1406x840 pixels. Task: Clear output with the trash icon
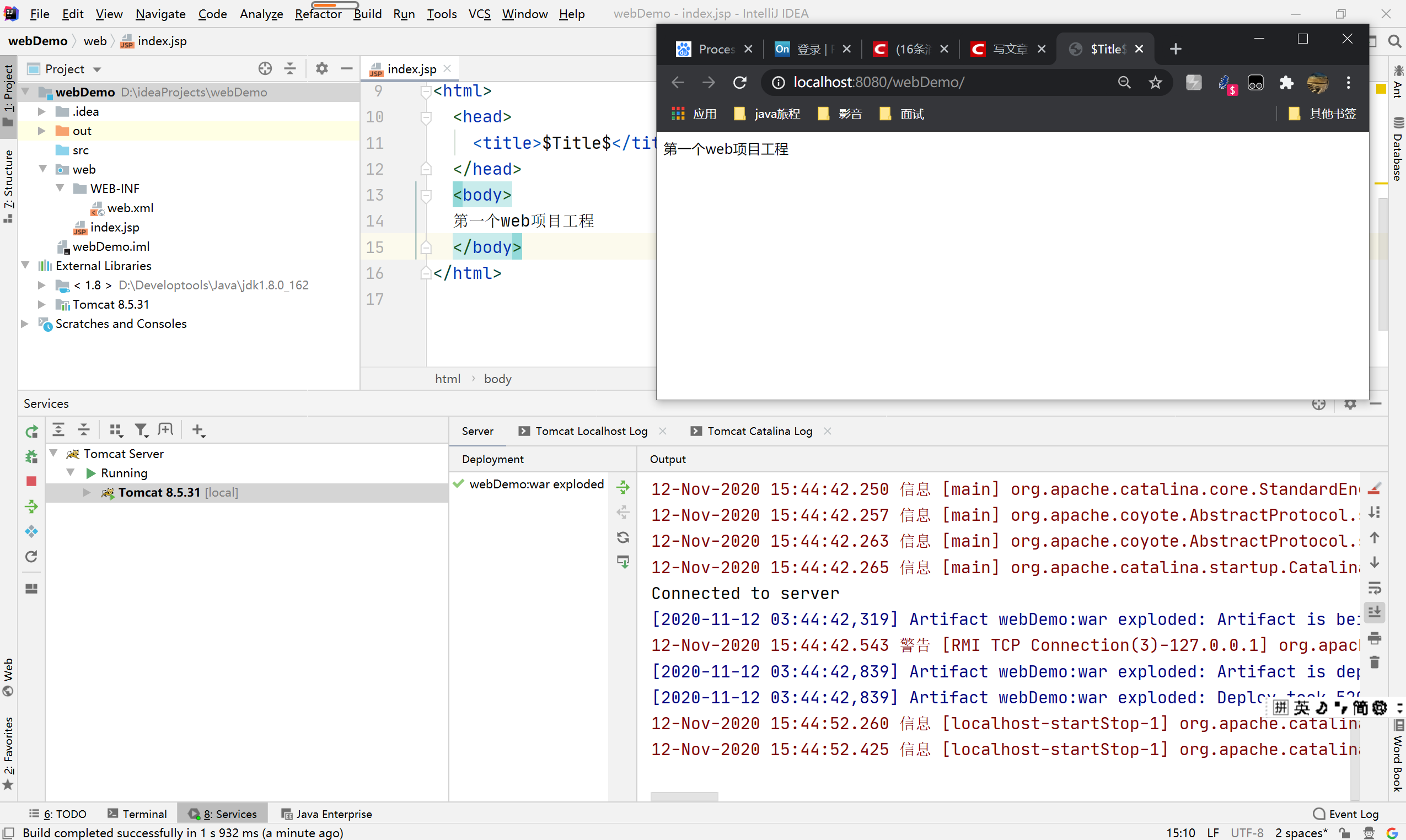click(1375, 662)
